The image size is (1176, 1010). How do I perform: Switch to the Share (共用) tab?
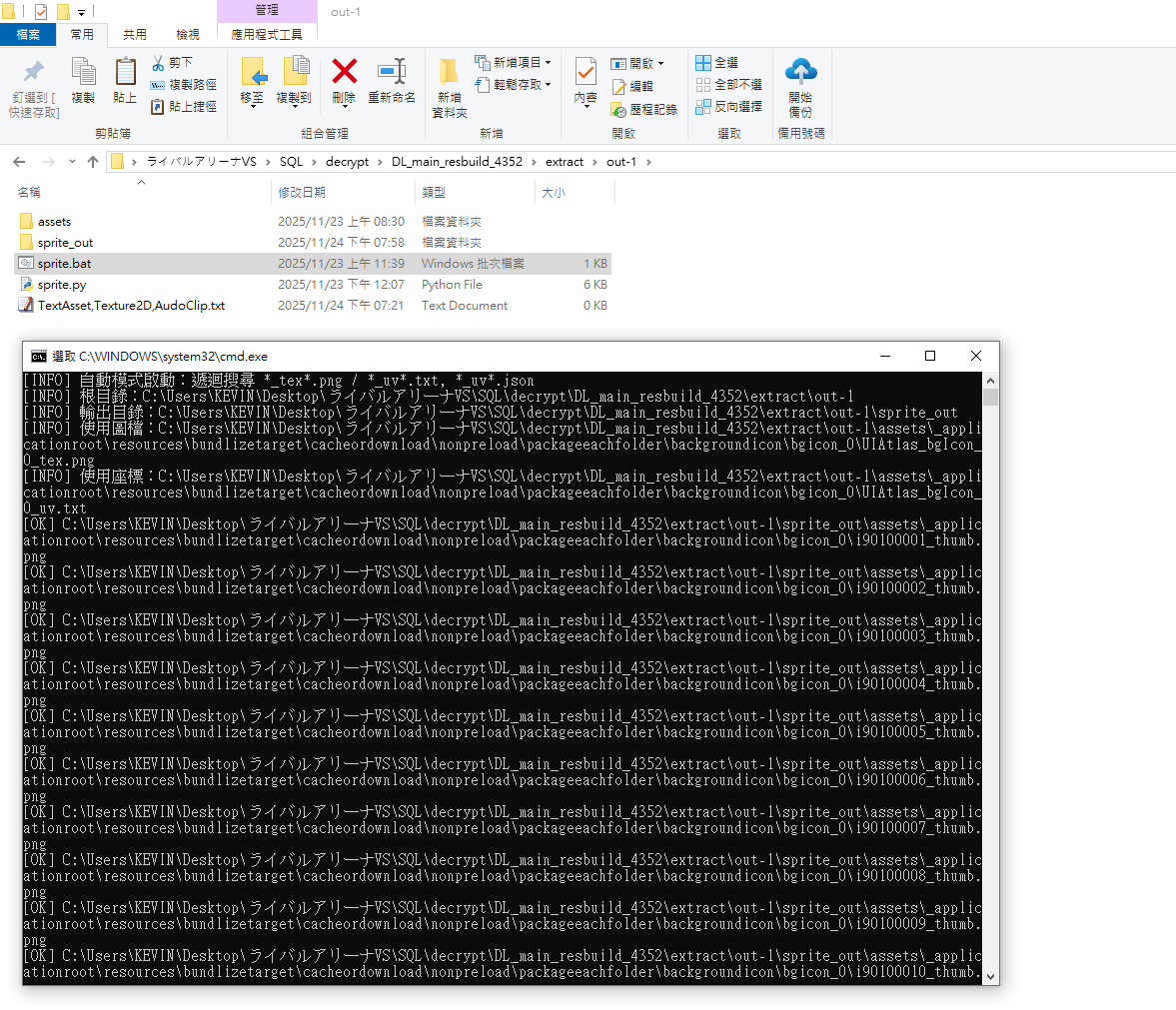135,35
